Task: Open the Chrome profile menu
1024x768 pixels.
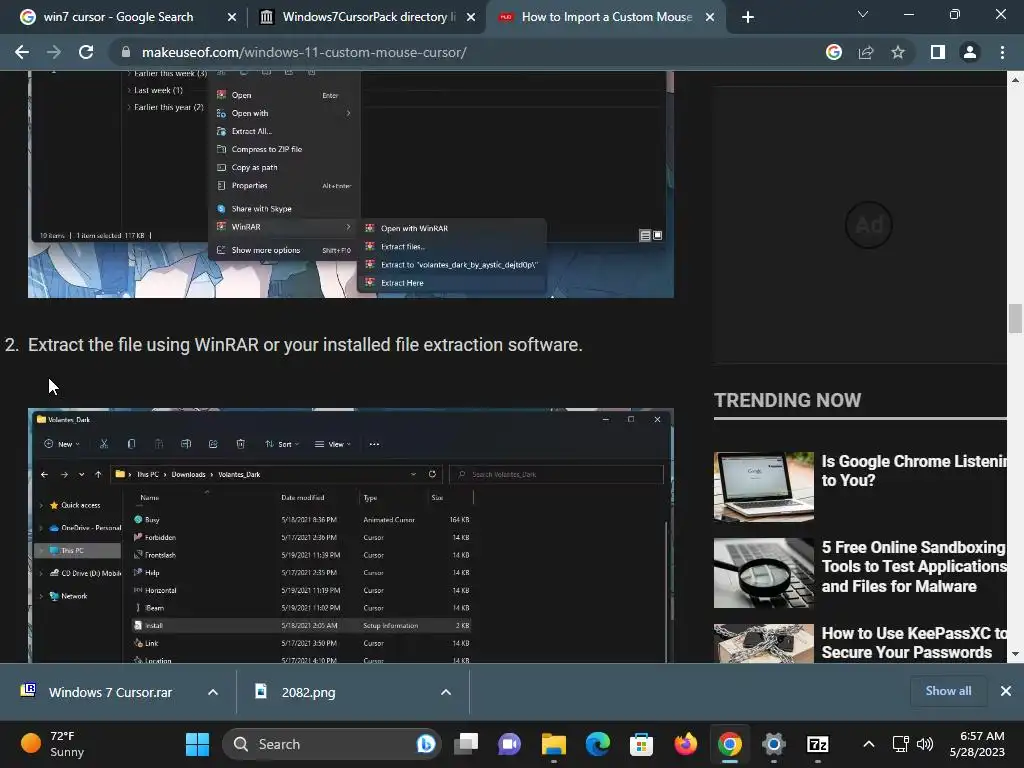Action: pyautogui.click(x=970, y=52)
